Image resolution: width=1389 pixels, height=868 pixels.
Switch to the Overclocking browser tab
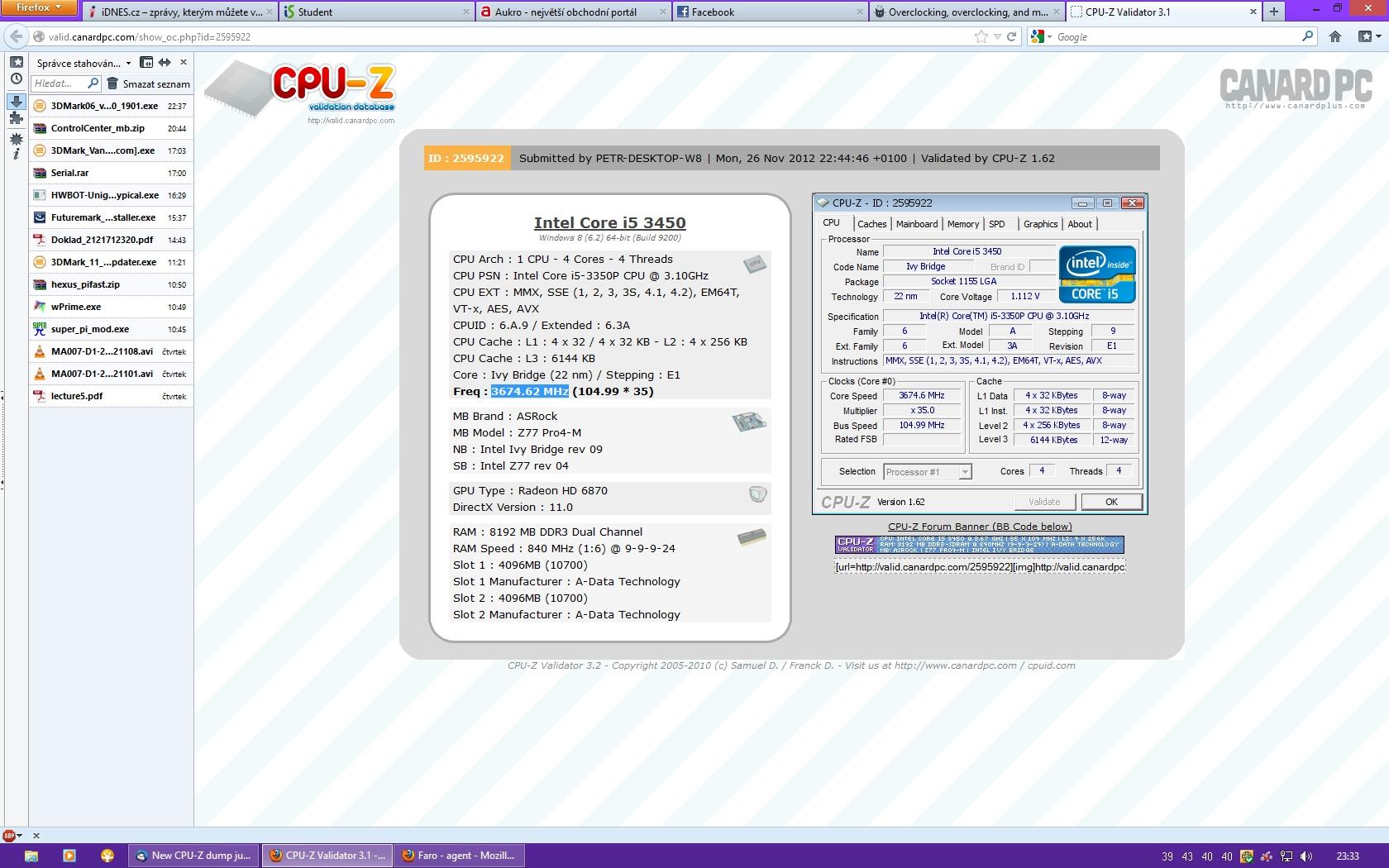coord(967,12)
